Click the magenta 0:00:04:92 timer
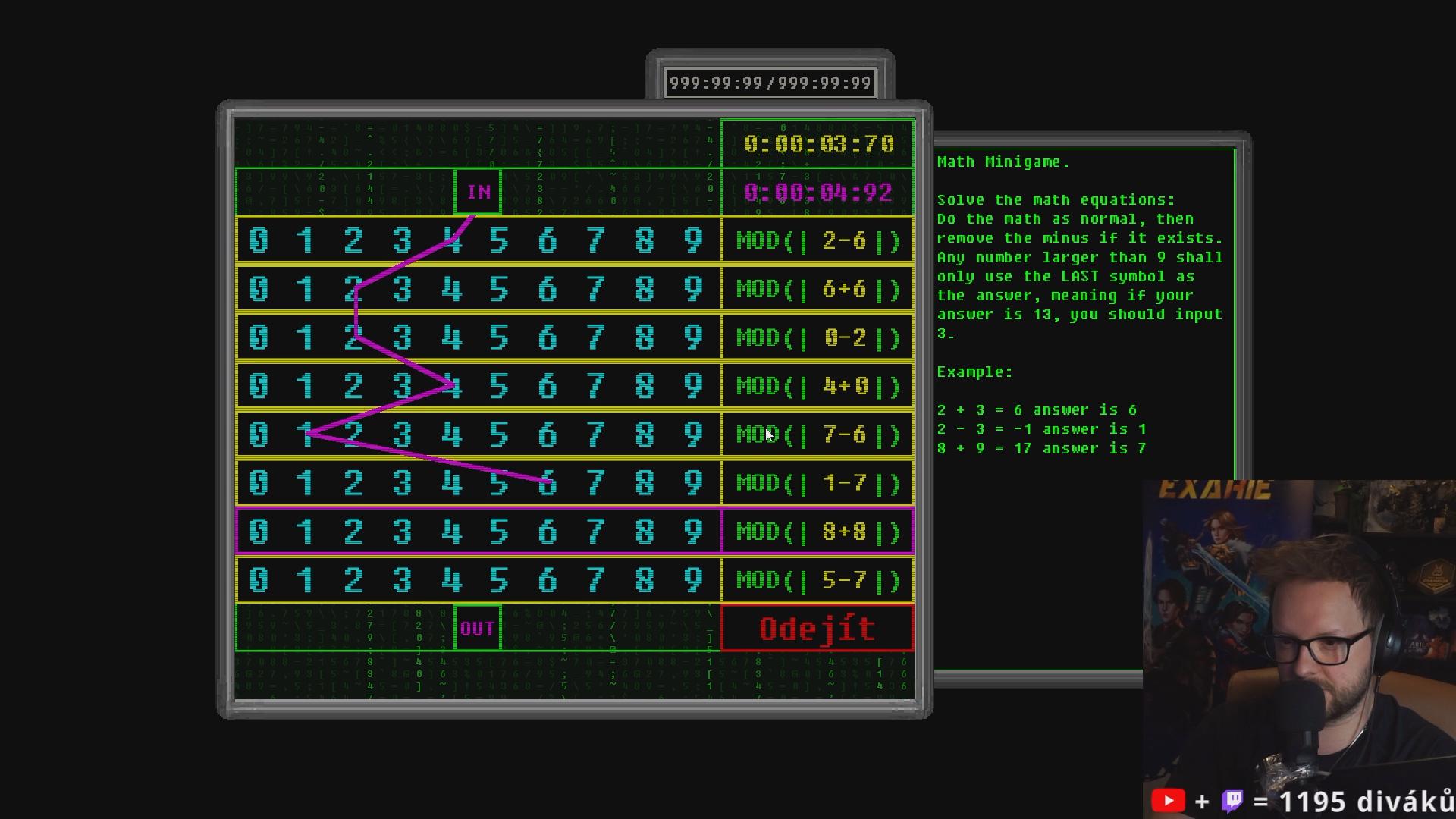Viewport: 1456px width, 819px height. (818, 193)
